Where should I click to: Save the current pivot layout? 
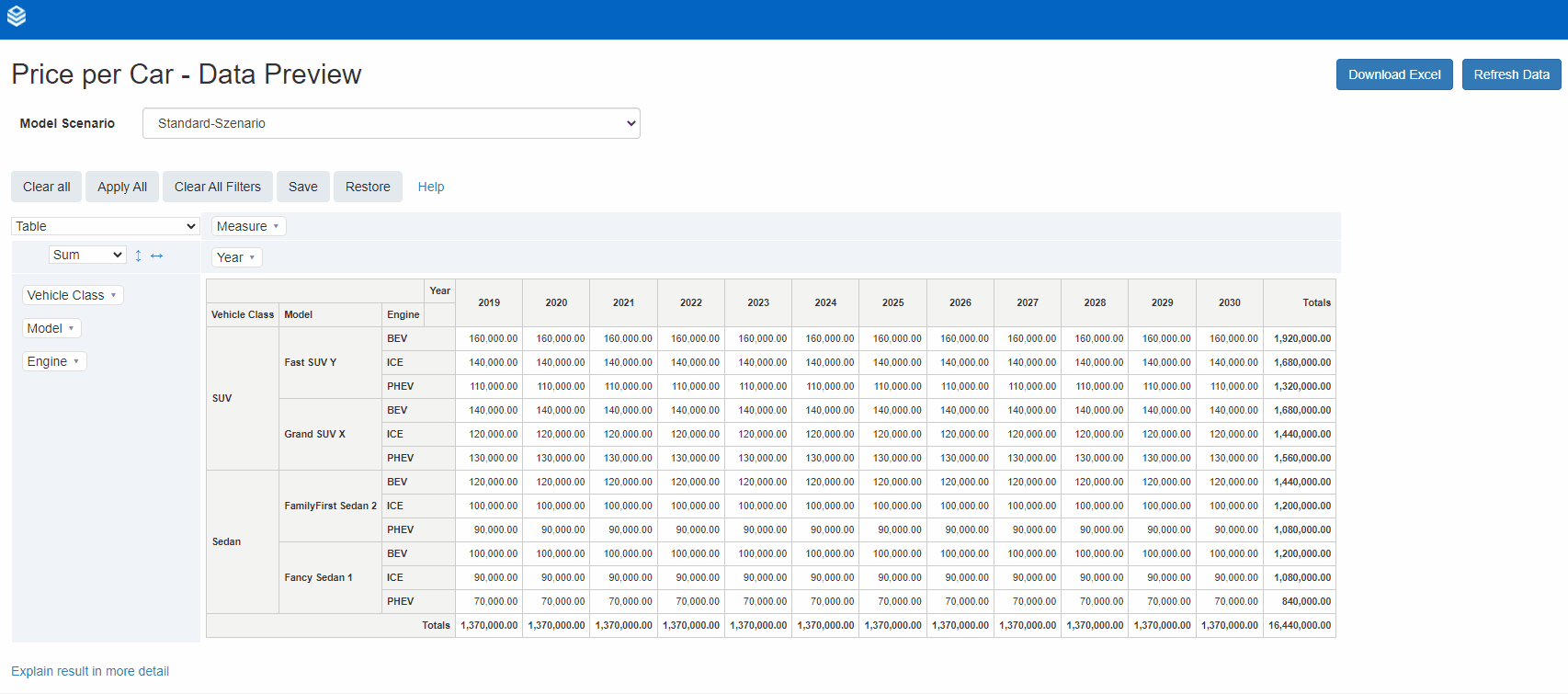(302, 187)
